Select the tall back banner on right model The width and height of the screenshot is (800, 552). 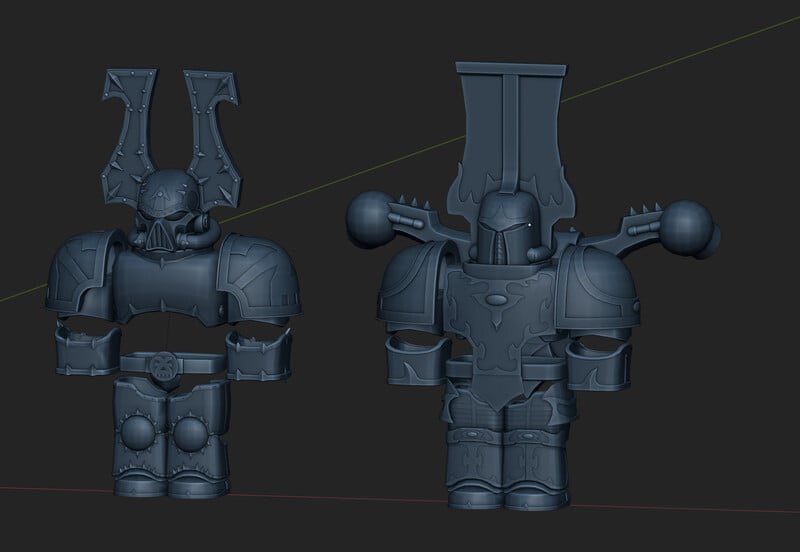coord(510,138)
